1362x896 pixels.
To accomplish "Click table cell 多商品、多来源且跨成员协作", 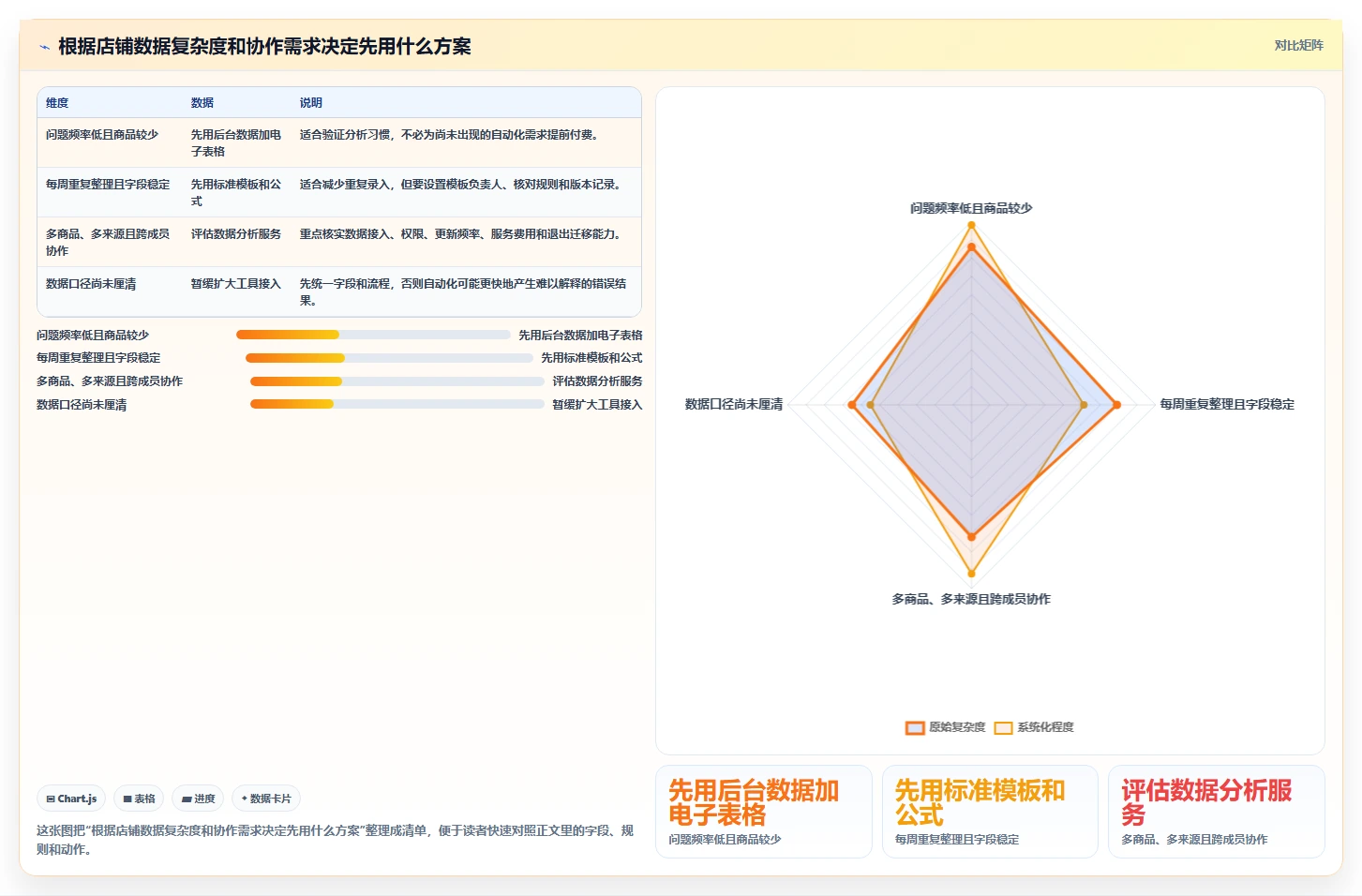I will pyautogui.click(x=108, y=243).
